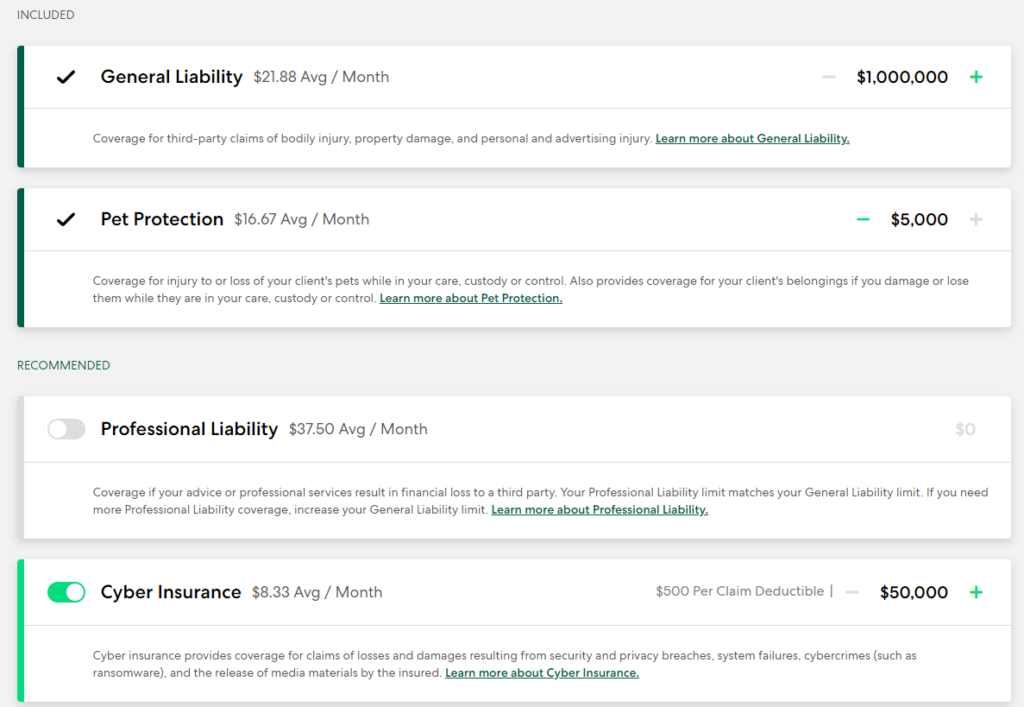Decrease the Cyber Insurance coverage limit

pyautogui.click(x=852, y=592)
